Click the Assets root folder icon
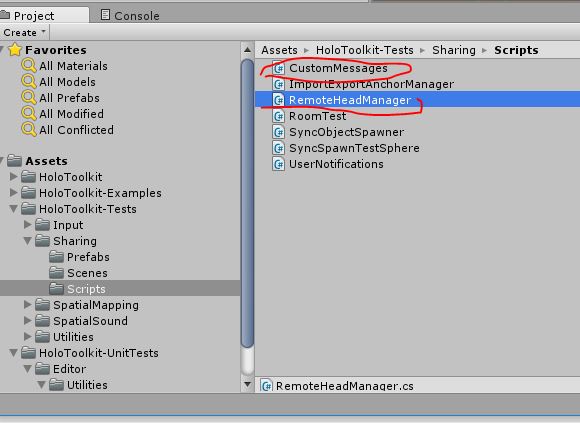Viewport: 580px width, 423px height. pyautogui.click(x=14, y=160)
